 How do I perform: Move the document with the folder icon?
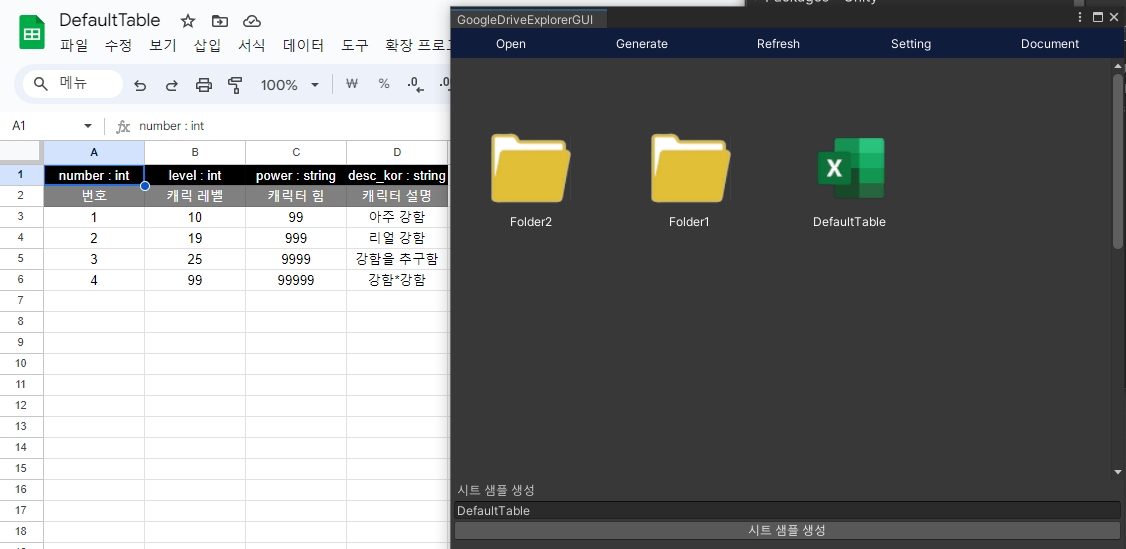click(220, 21)
